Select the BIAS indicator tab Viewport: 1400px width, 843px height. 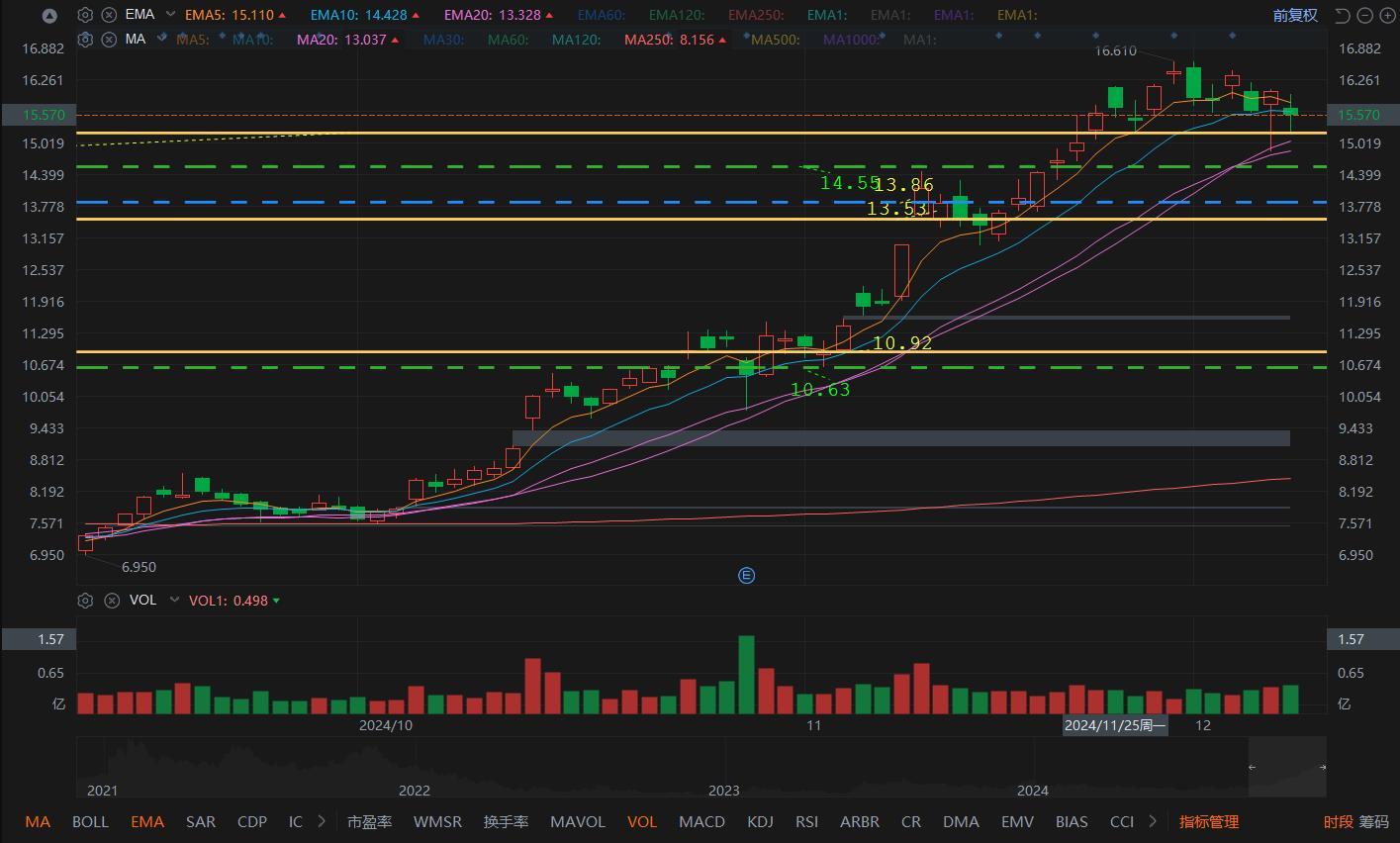tap(1072, 821)
